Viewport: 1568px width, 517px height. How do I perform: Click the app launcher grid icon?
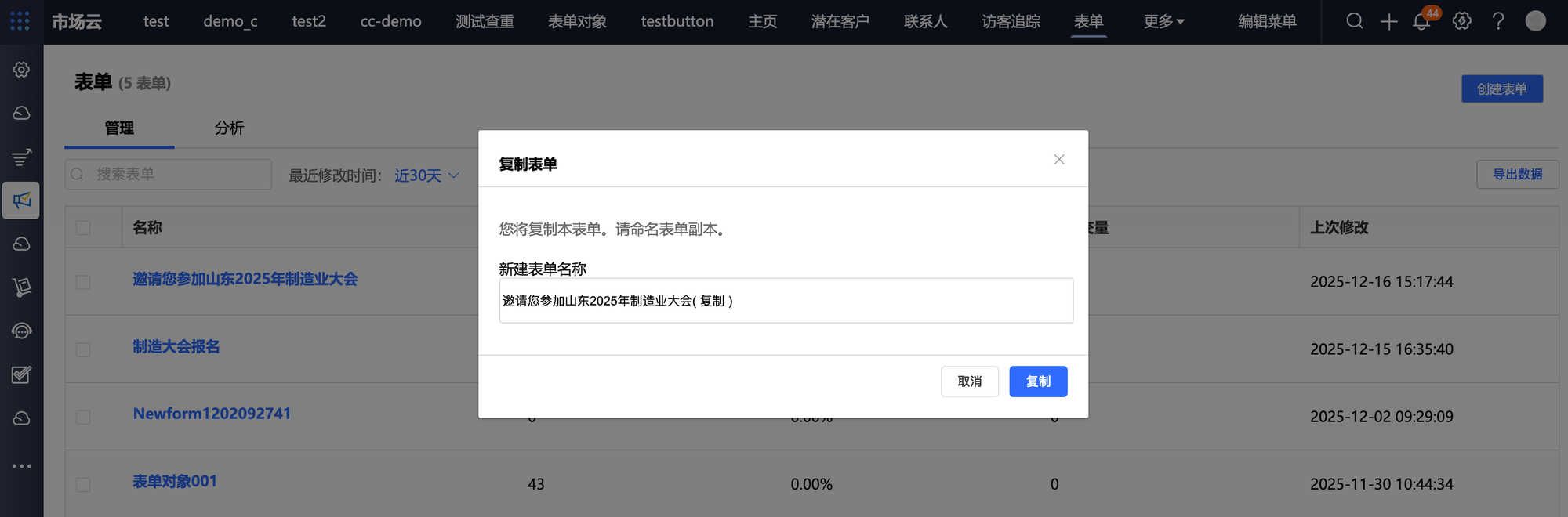click(20, 21)
